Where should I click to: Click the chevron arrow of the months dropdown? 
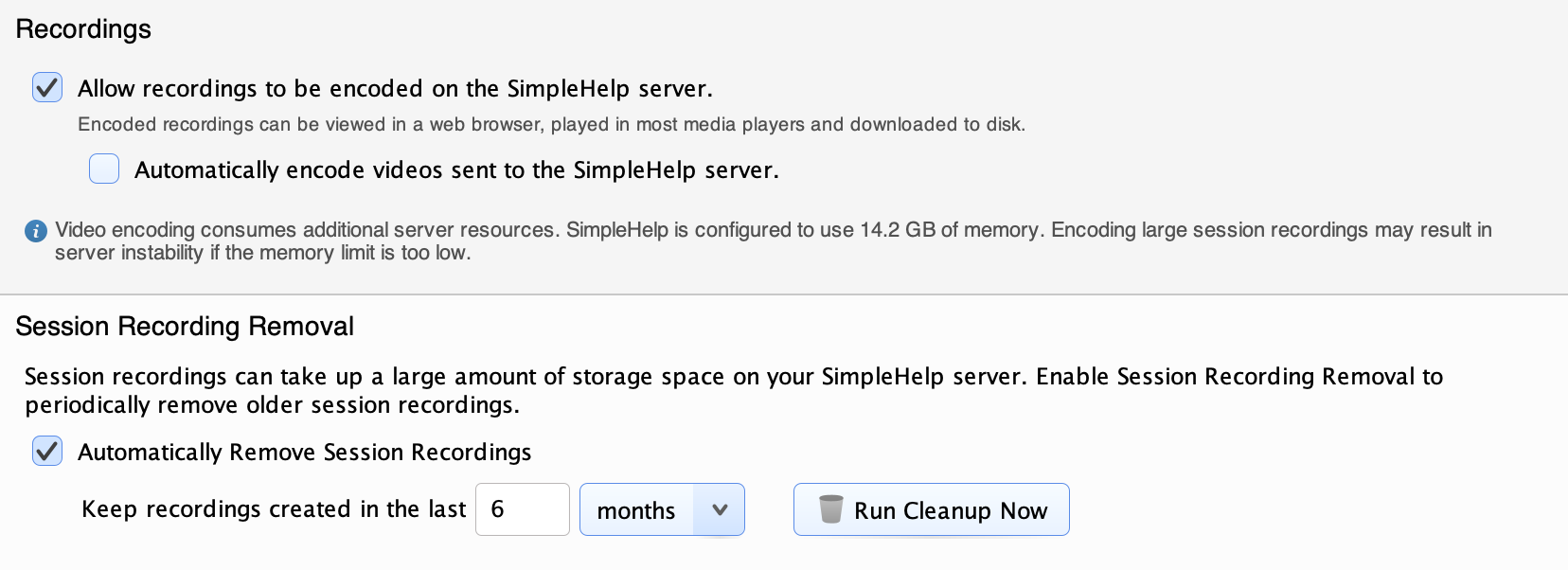(x=720, y=509)
